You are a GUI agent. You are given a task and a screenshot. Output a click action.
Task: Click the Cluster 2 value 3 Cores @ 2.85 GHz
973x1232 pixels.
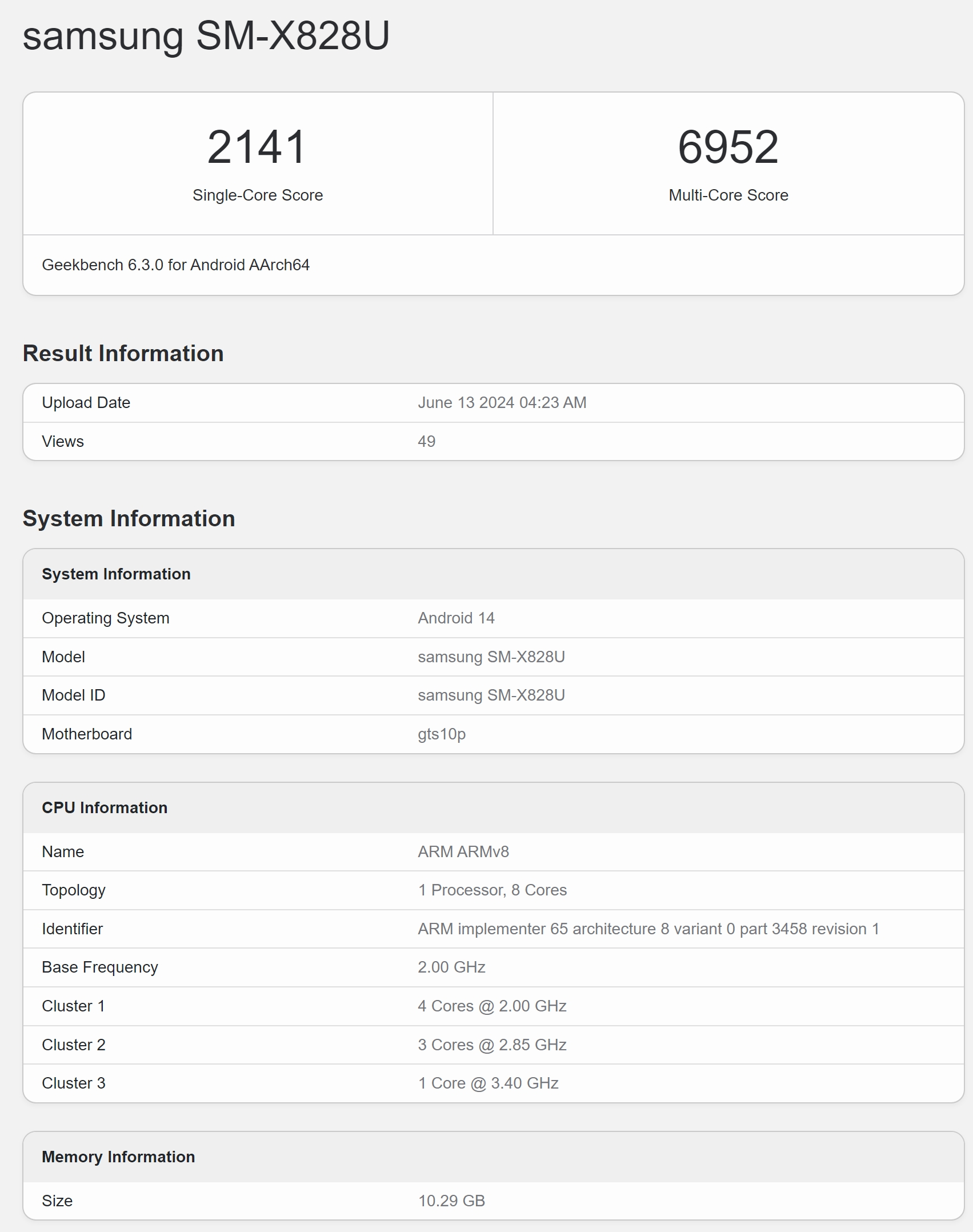tap(492, 1045)
